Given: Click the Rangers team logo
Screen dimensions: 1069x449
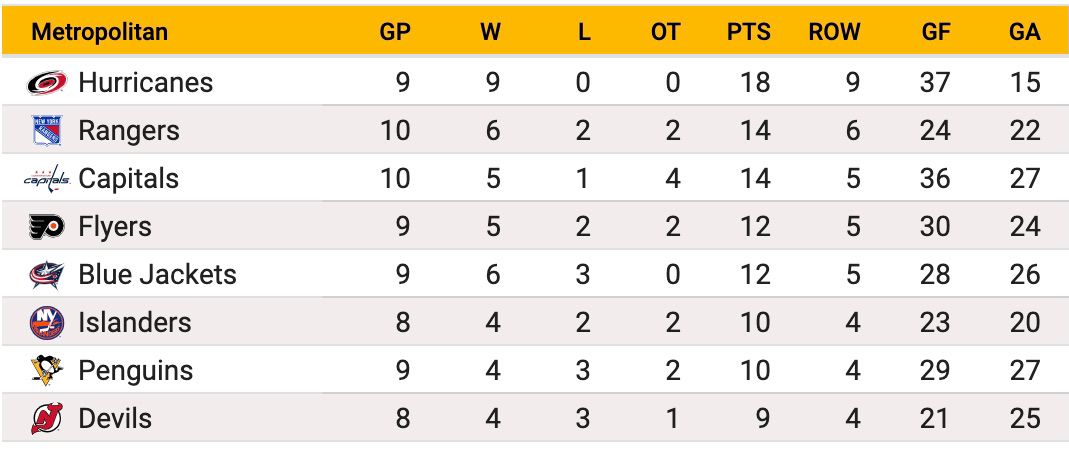Looking at the screenshot, I should point(47,130).
